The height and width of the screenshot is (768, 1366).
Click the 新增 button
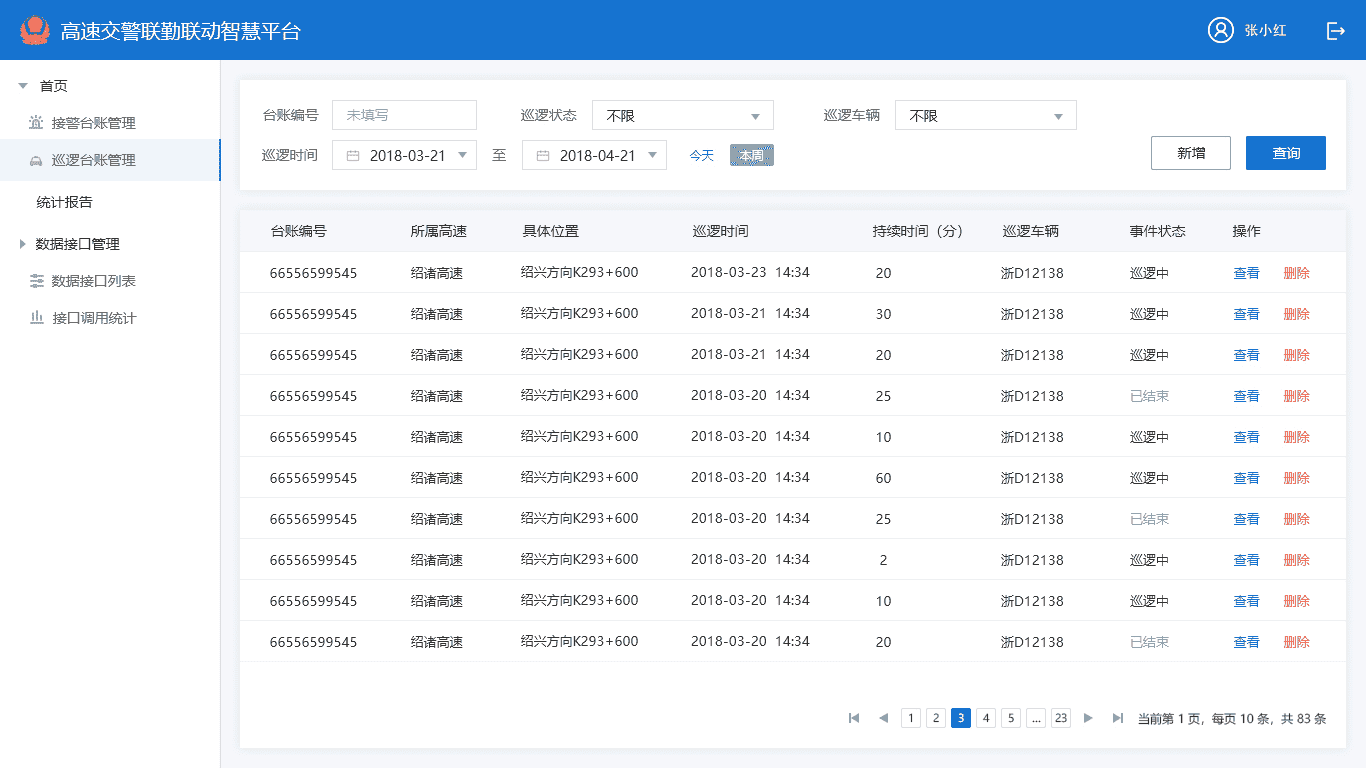point(1190,153)
